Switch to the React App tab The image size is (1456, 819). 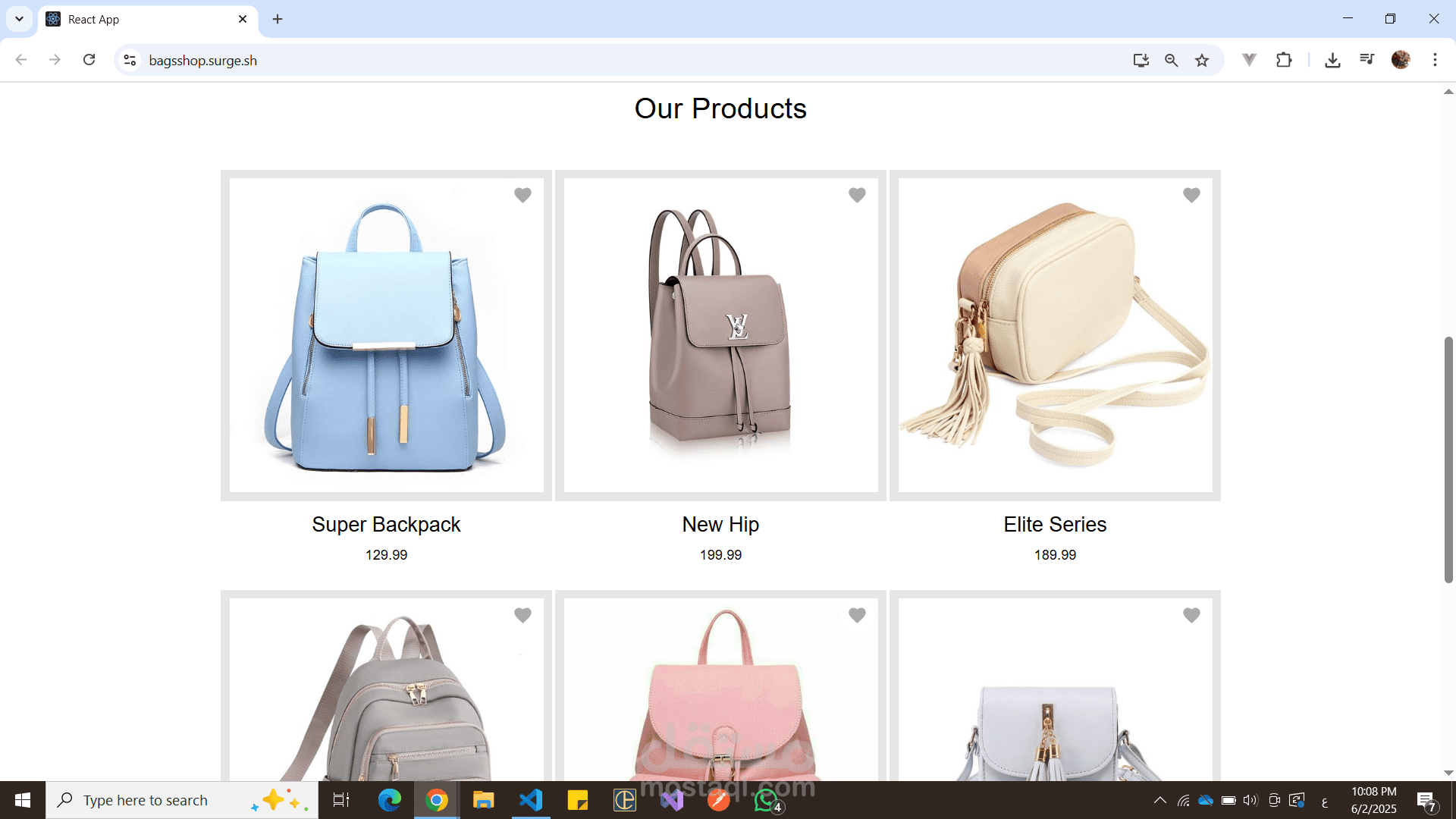(148, 20)
